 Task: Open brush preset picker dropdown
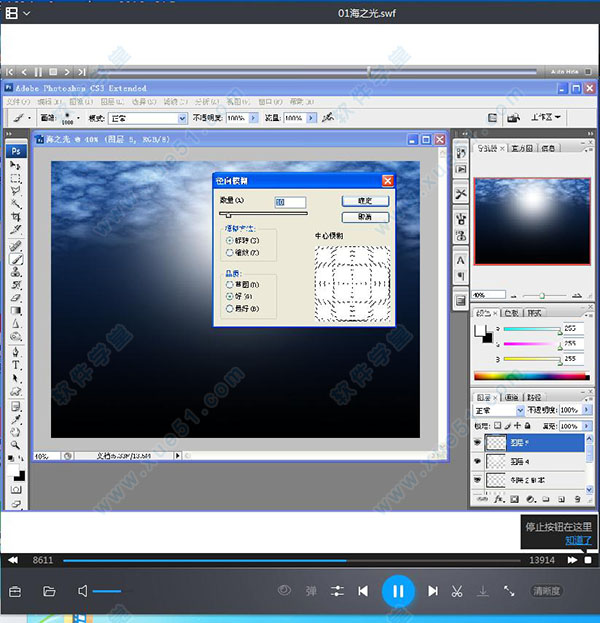(78, 118)
